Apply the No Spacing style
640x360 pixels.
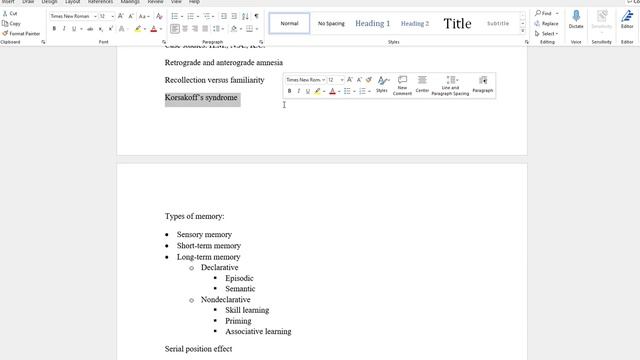click(x=331, y=23)
